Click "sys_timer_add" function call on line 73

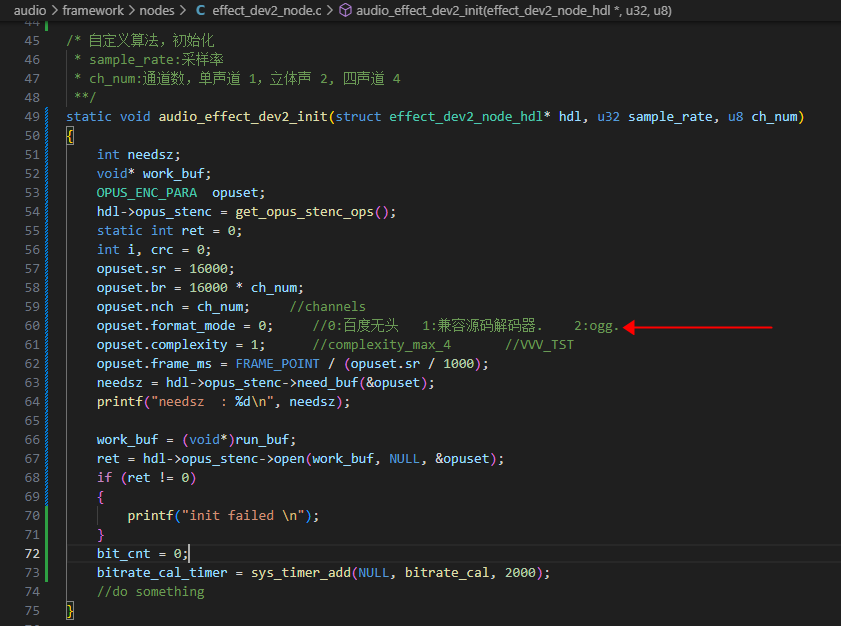[x=301, y=573]
